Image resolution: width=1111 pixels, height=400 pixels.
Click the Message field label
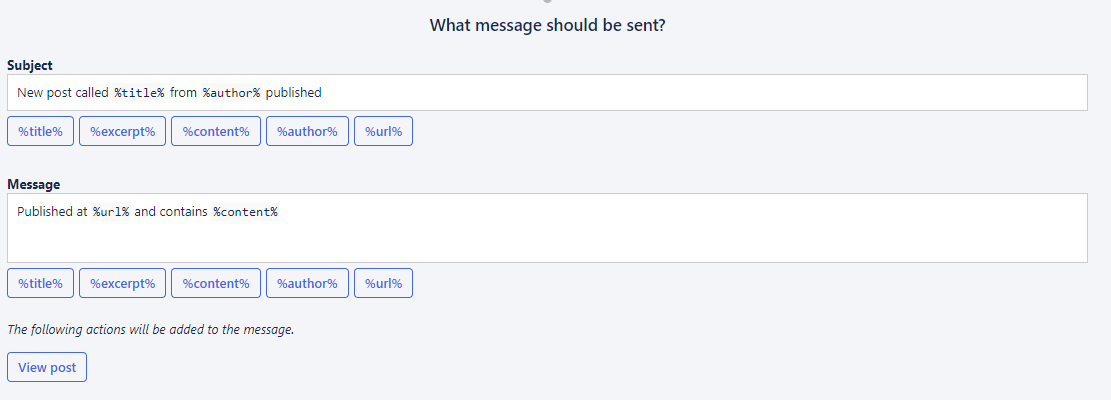click(x=34, y=185)
